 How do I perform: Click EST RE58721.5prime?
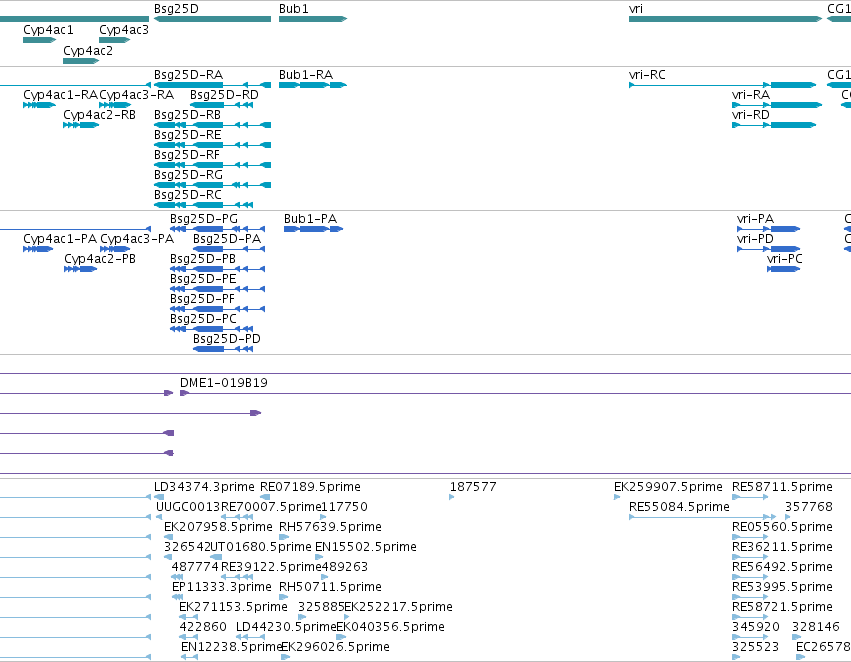(x=750, y=617)
